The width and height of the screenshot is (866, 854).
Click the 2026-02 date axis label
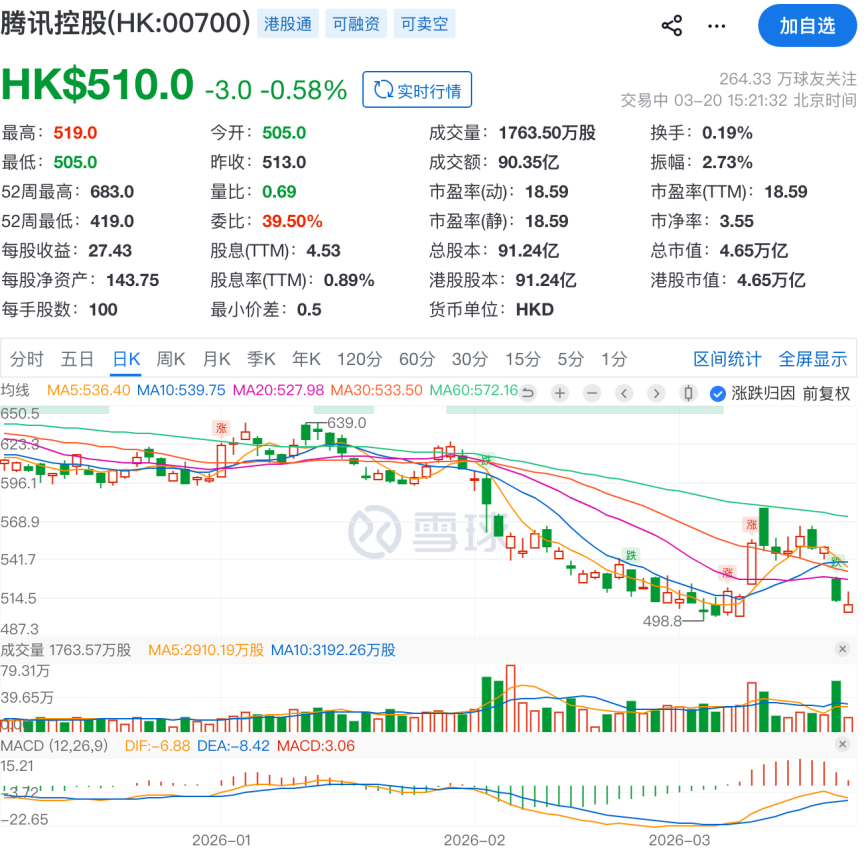[x=474, y=840]
